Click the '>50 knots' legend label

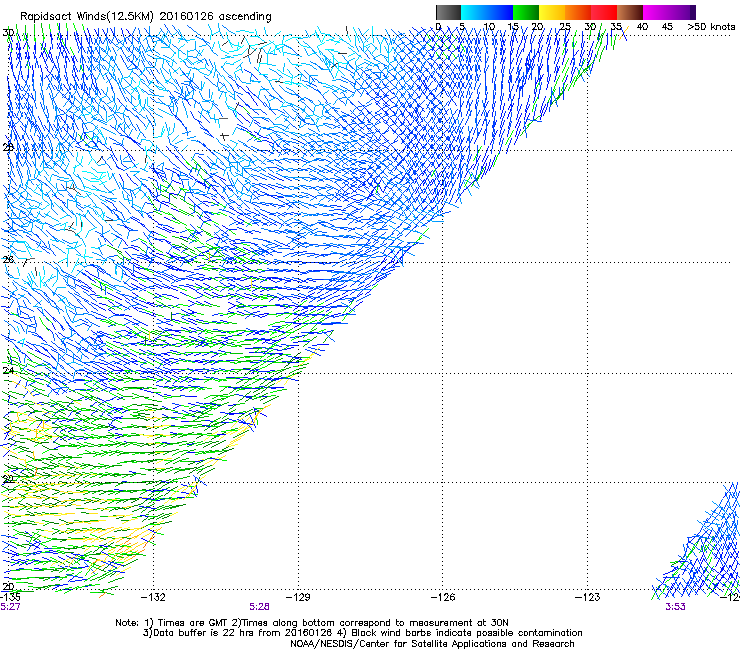click(x=711, y=27)
